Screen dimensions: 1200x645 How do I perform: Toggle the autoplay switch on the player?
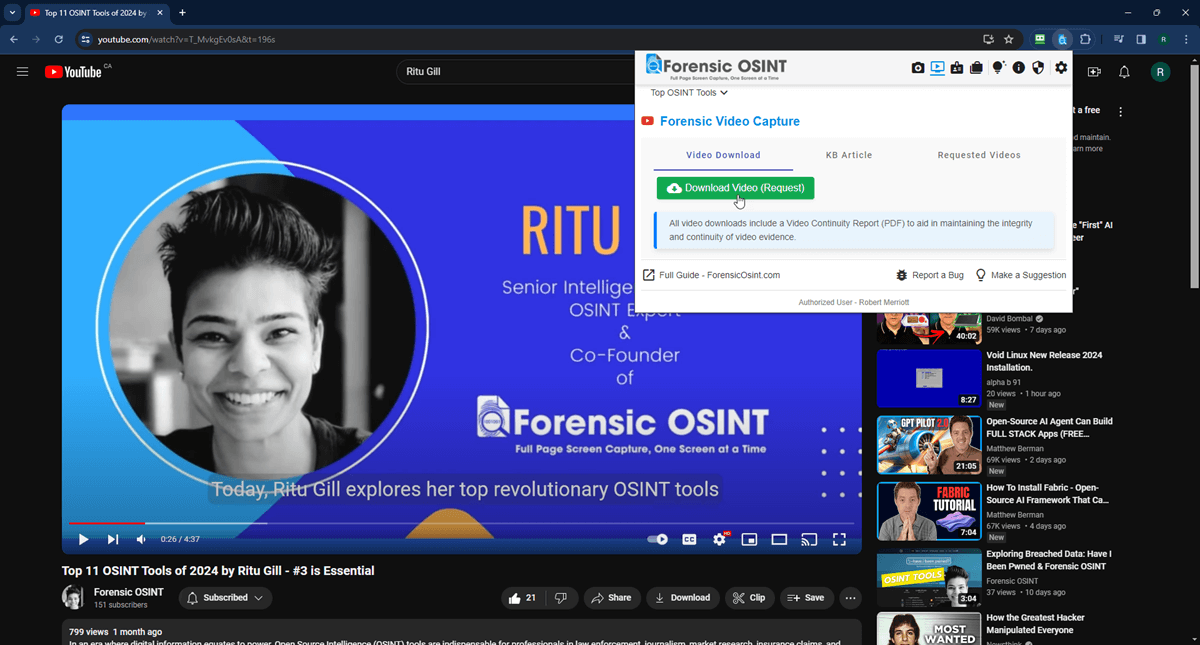click(x=657, y=539)
